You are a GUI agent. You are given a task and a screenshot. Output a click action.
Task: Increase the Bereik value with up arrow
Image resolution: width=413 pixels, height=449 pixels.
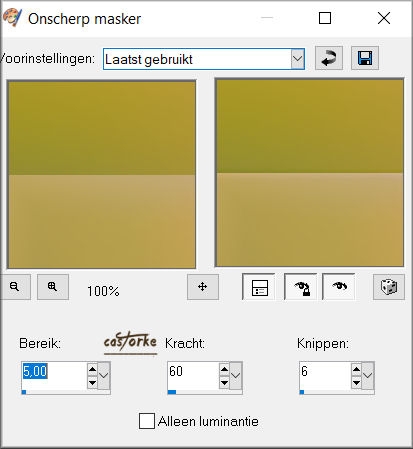pyautogui.click(x=92, y=369)
